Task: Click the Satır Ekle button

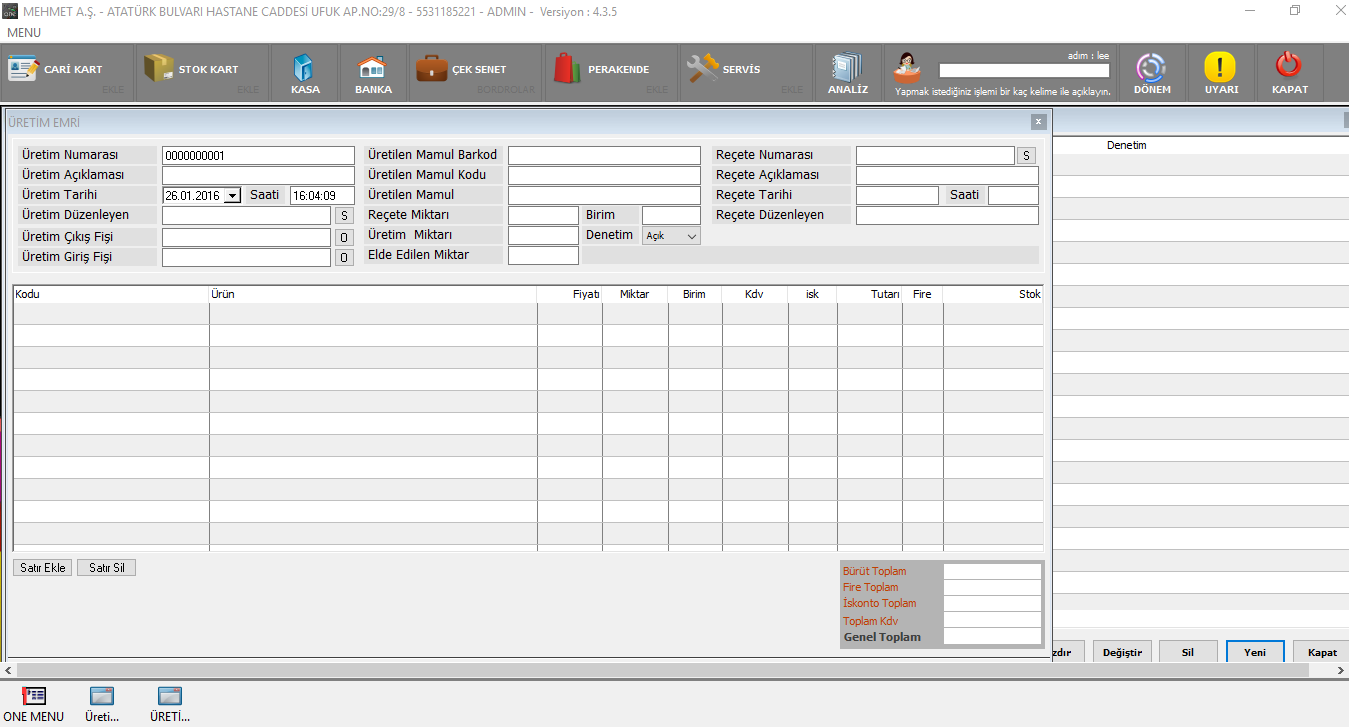Action: (x=42, y=568)
